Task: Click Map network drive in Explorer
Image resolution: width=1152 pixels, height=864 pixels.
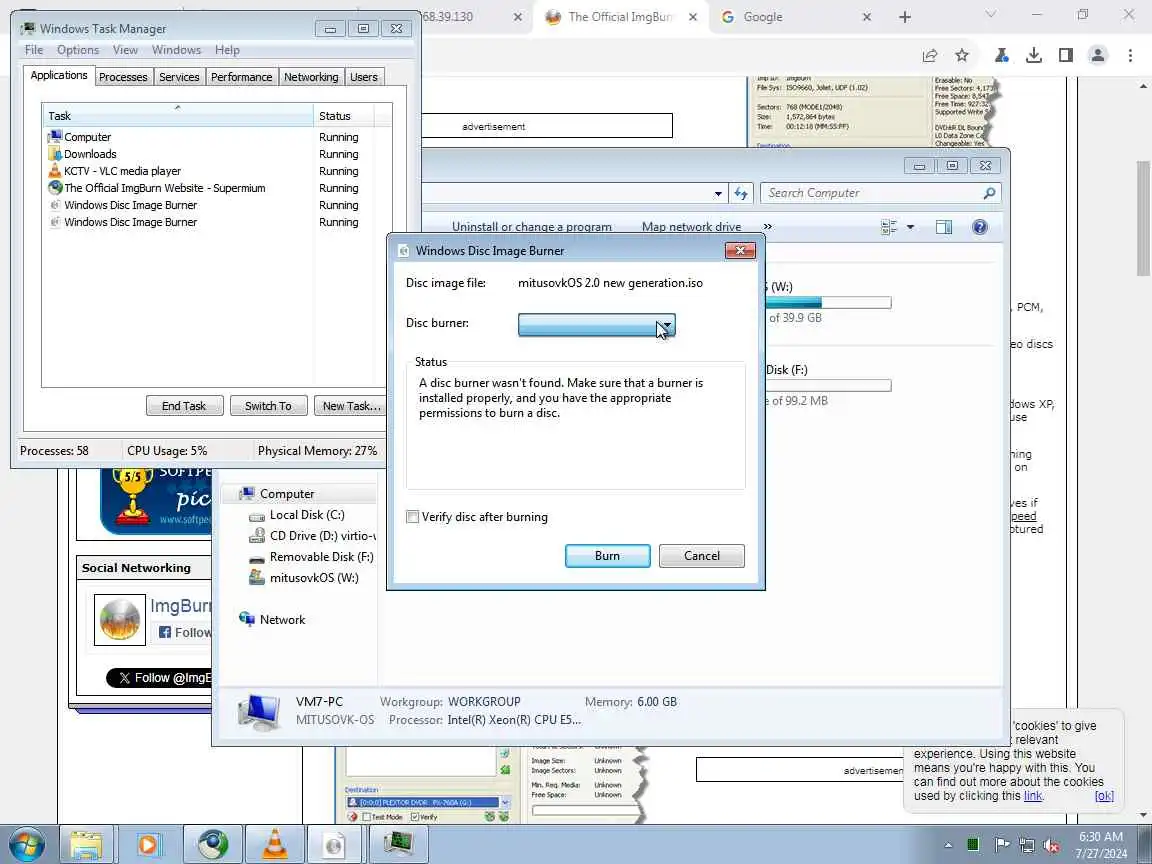Action: [691, 226]
